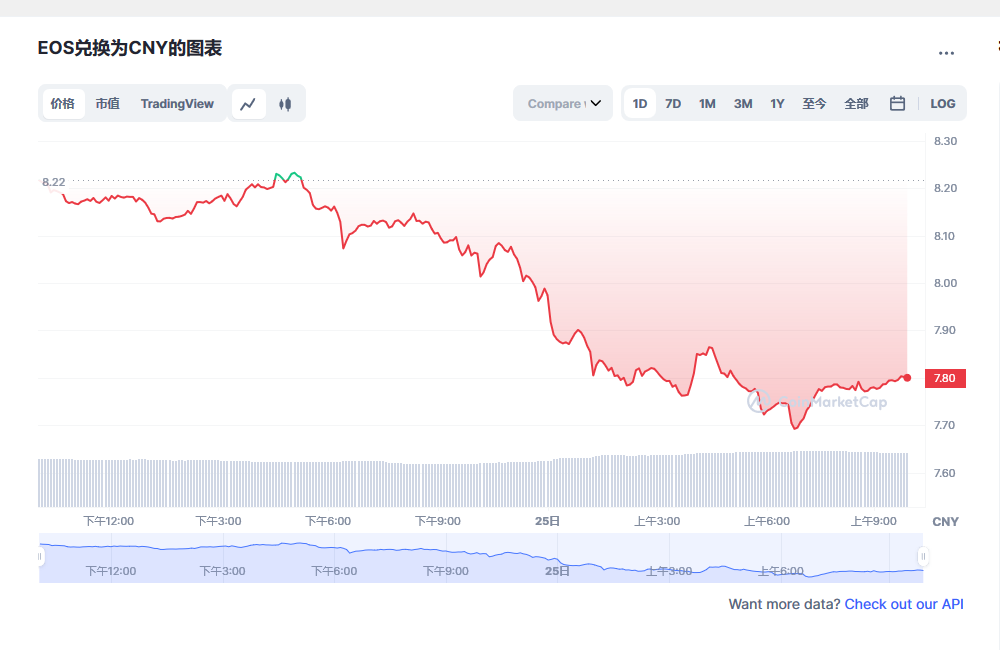Image resolution: width=1000 pixels, height=650 pixels.
Task: Select the 市值 tab
Action: click(108, 103)
